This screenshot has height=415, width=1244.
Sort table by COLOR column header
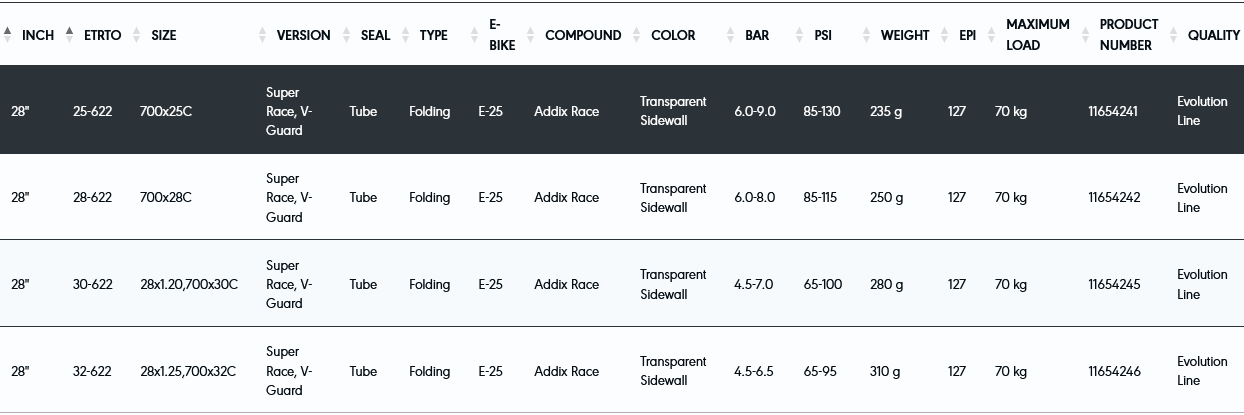673,35
